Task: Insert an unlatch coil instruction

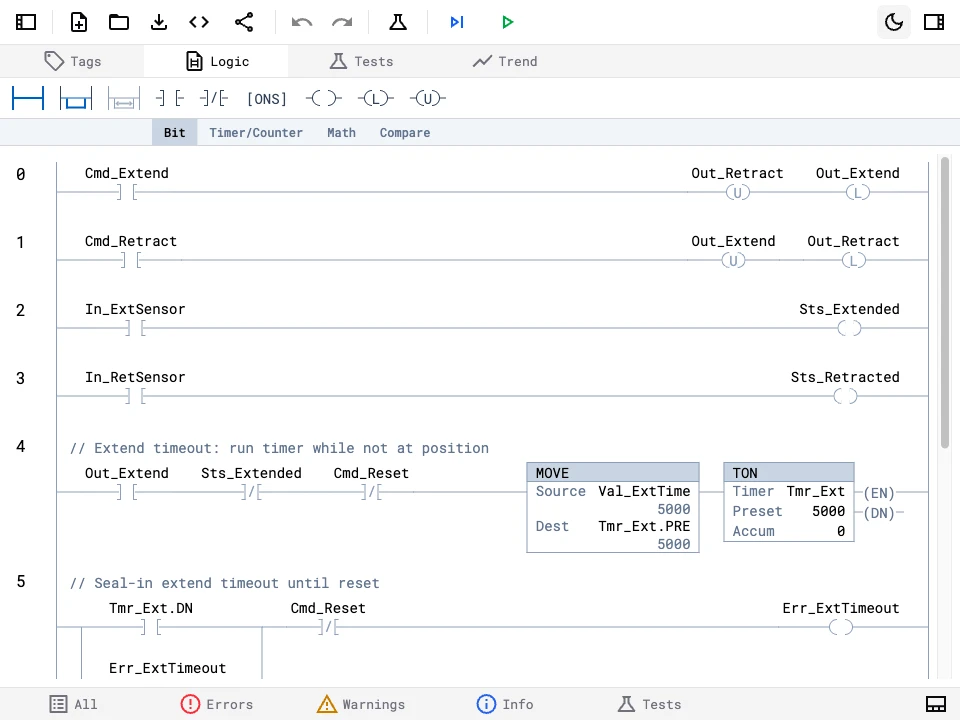Action: [x=427, y=98]
